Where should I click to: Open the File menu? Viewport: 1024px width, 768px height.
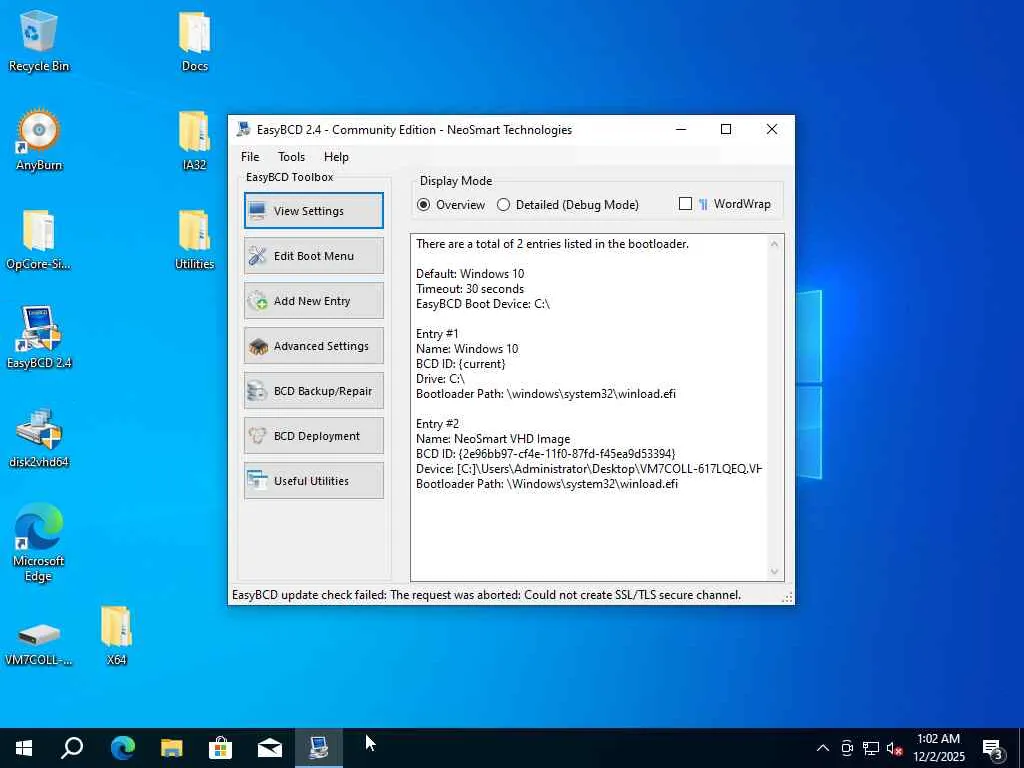(249, 157)
